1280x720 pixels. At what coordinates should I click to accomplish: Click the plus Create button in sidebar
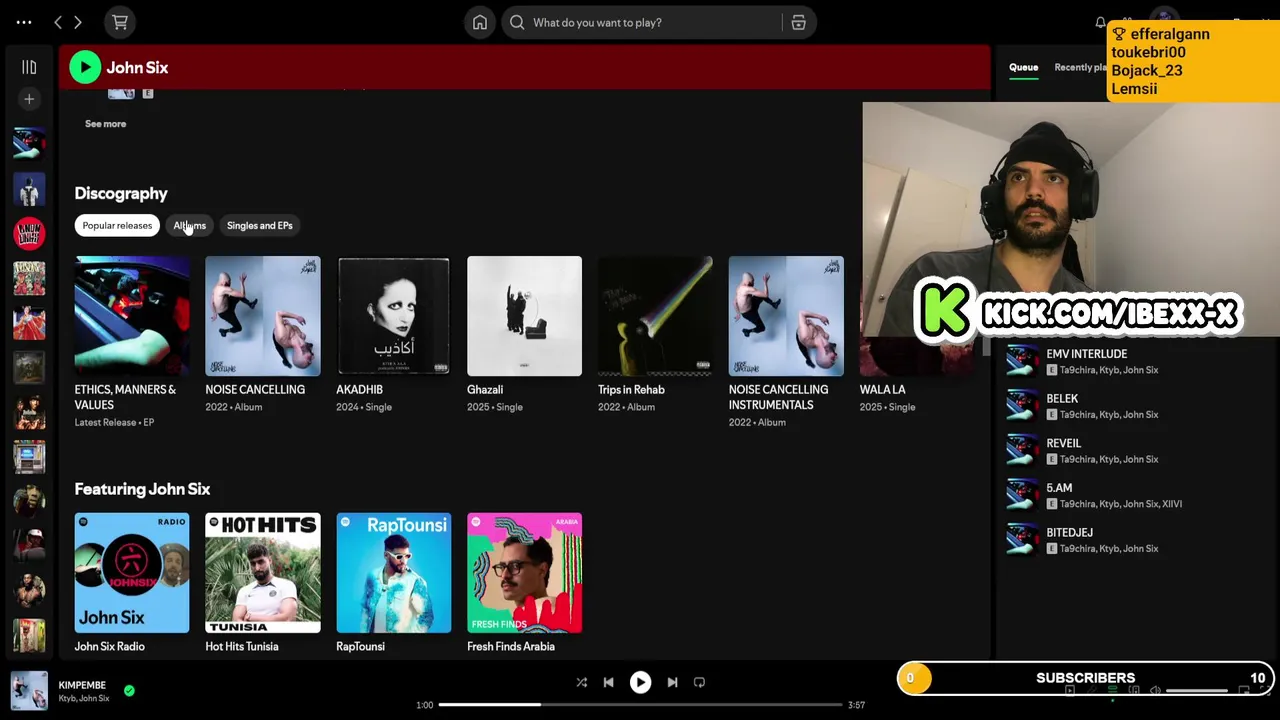(29, 99)
